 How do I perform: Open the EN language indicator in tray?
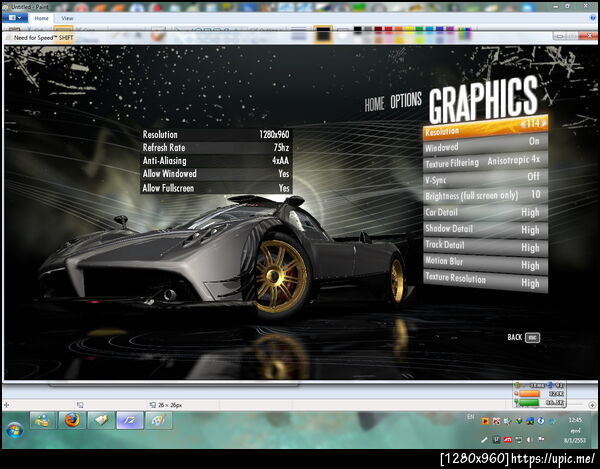pyautogui.click(x=470, y=417)
